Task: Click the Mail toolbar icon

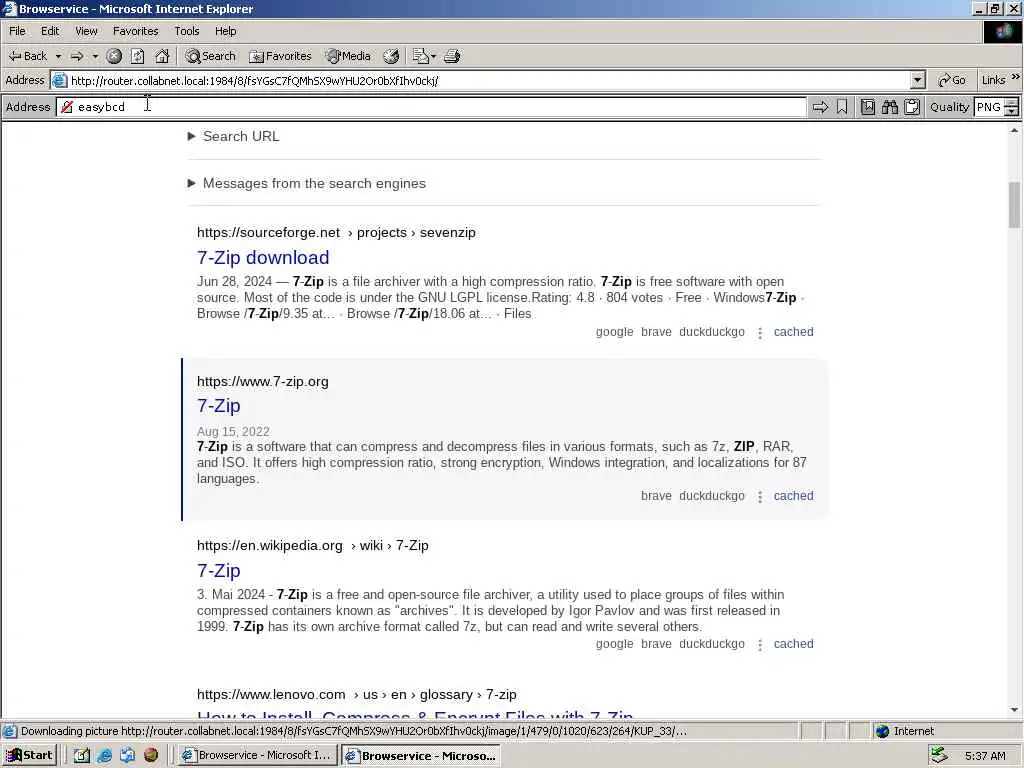Action: tap(423, 56)
